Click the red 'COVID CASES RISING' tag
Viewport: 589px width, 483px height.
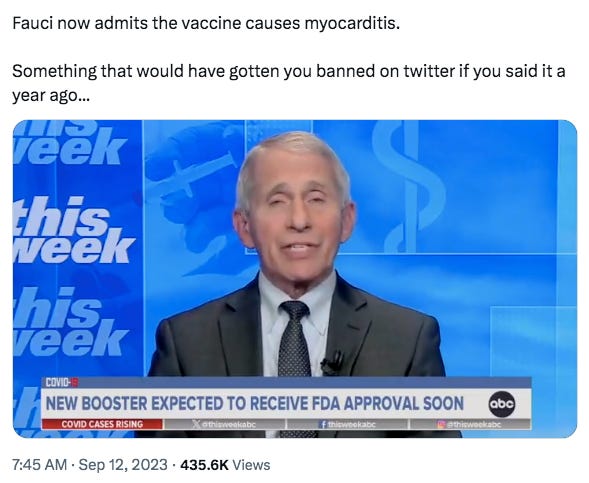pos(102,424)
